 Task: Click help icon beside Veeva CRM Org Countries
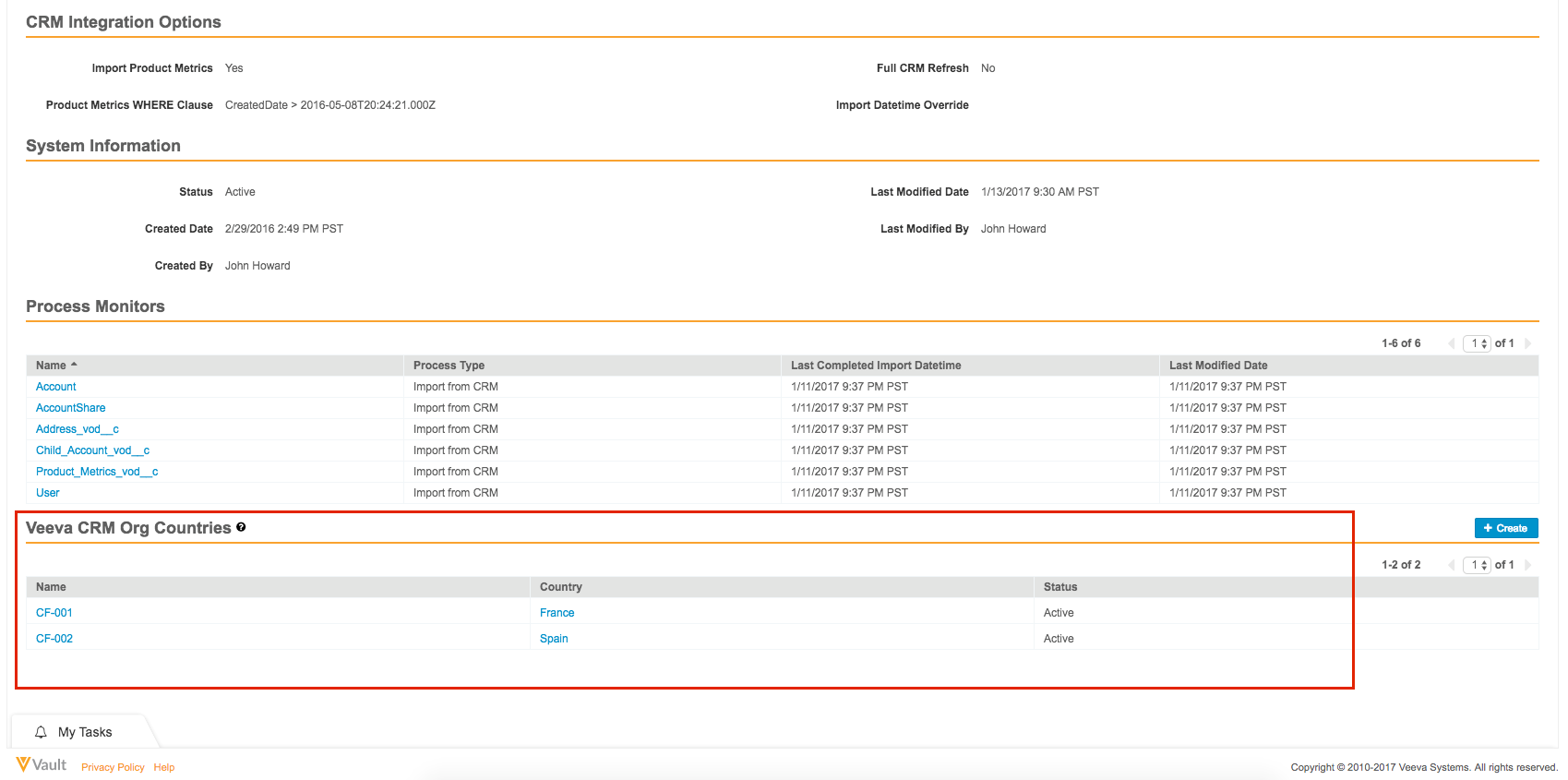pos(241,527)
